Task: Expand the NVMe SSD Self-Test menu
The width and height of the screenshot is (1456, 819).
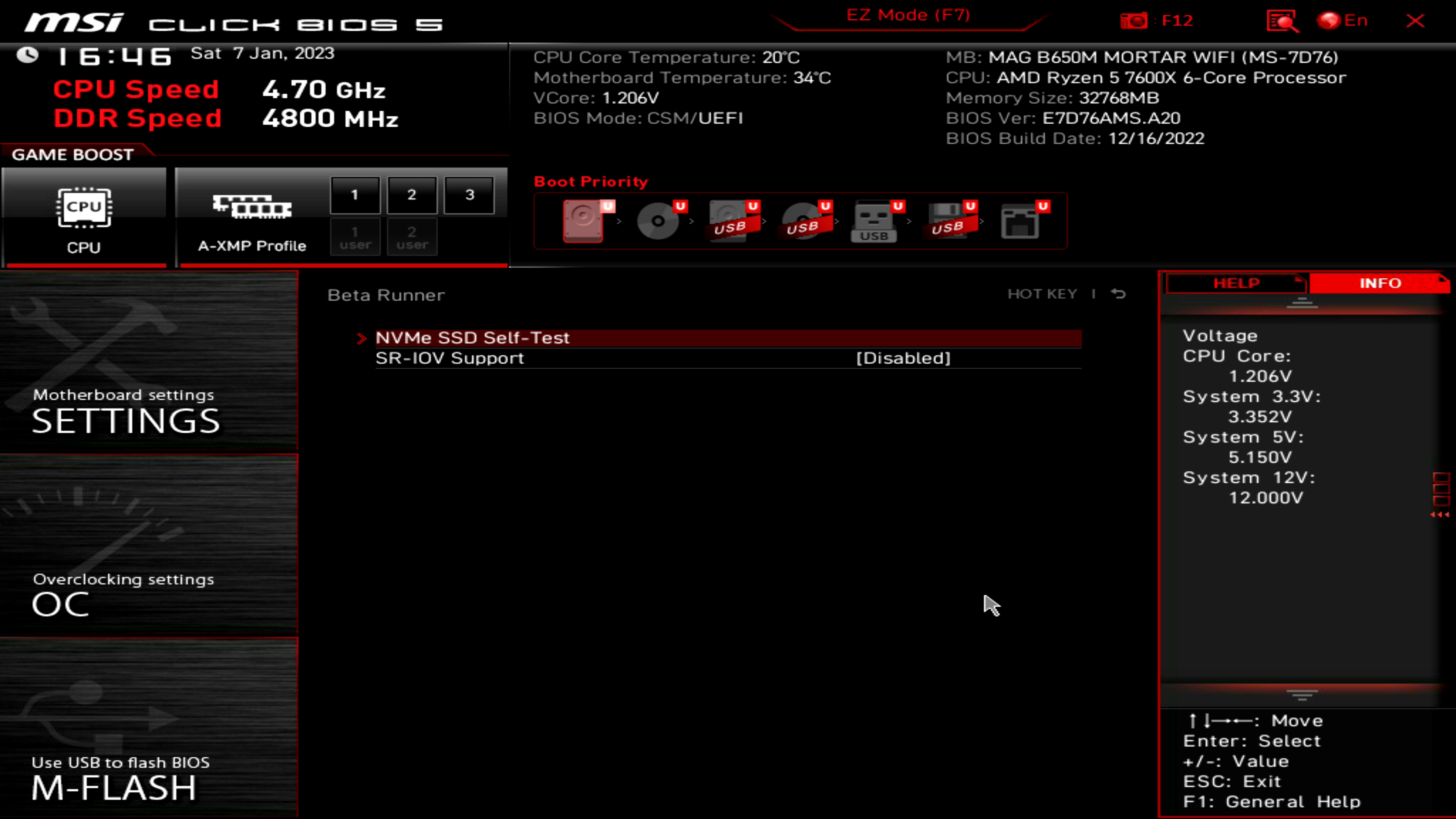Action: pyautogui.click(x=472, y=337)
